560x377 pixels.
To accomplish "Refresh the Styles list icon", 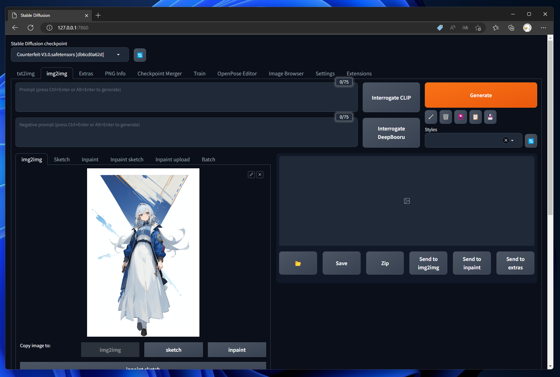I will click(x=531, y=141).
